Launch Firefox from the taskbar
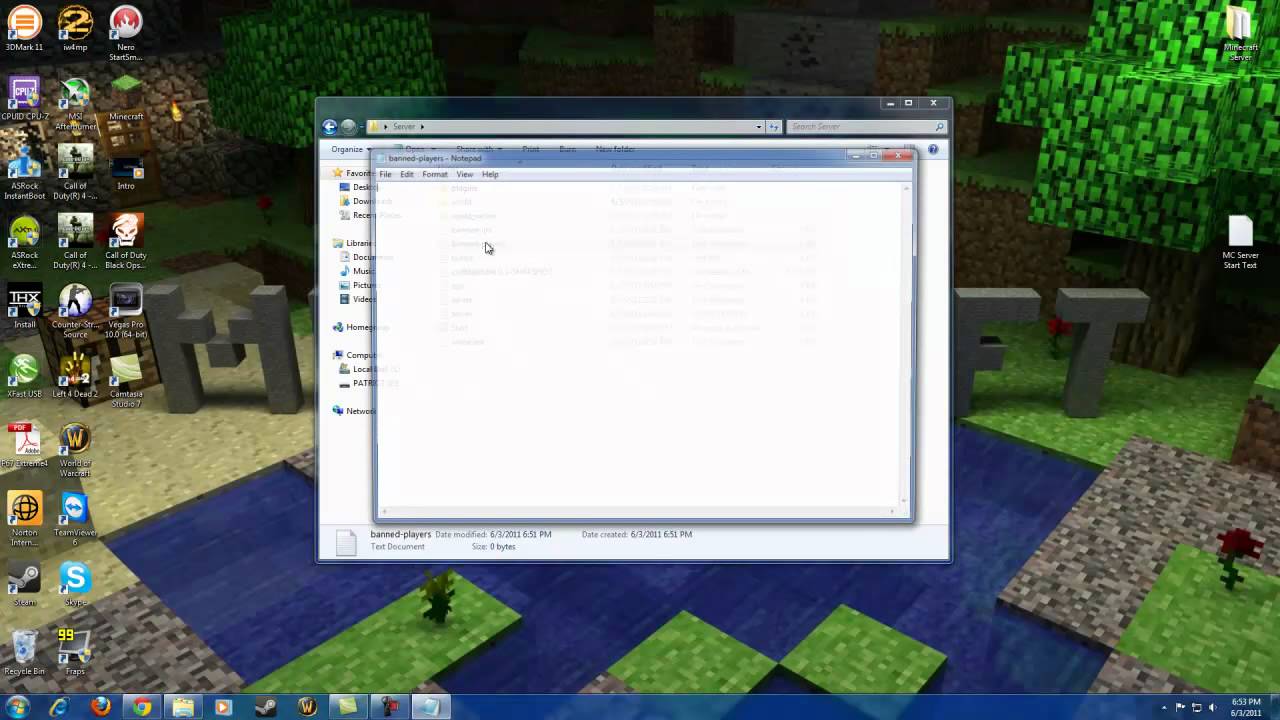 (100, 707)
